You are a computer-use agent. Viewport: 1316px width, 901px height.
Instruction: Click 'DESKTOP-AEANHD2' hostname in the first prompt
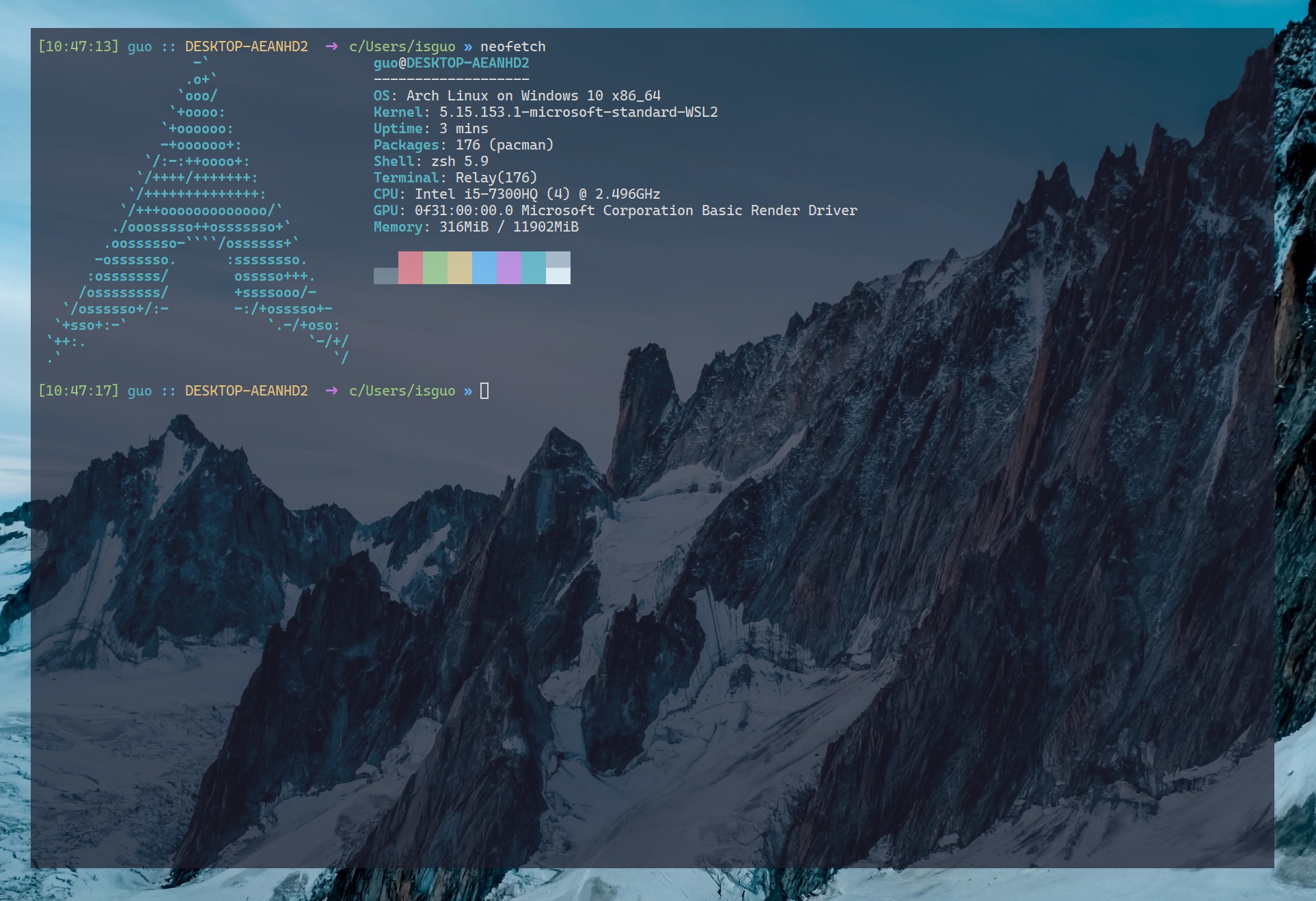tap(246, 46)
